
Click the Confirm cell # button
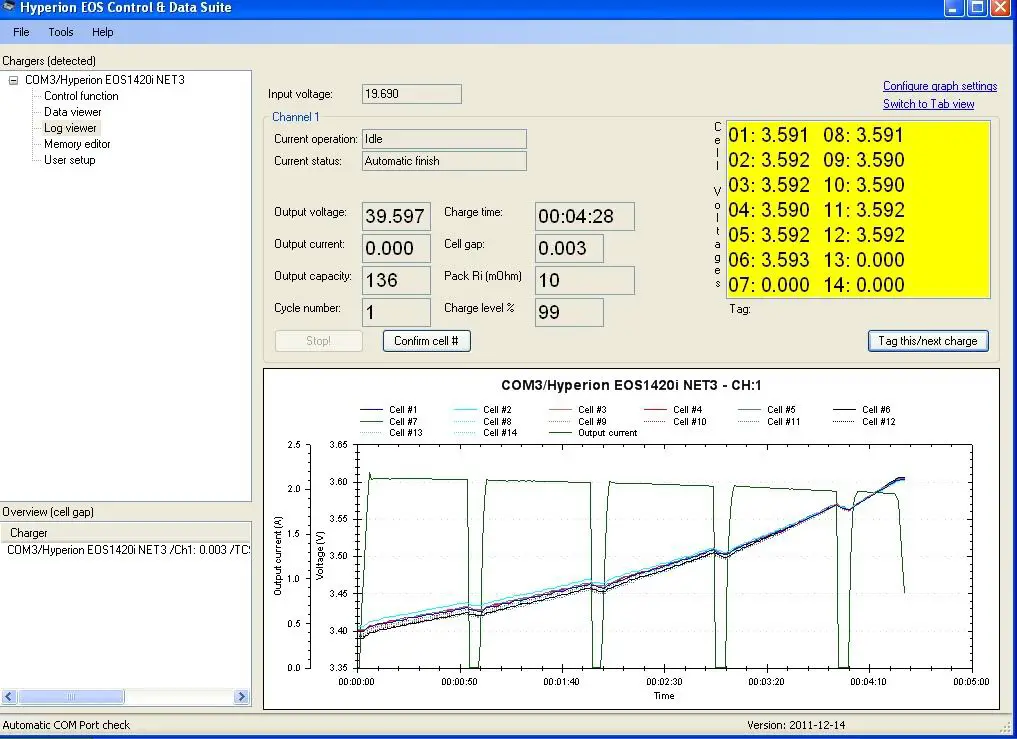coord(426,341)
